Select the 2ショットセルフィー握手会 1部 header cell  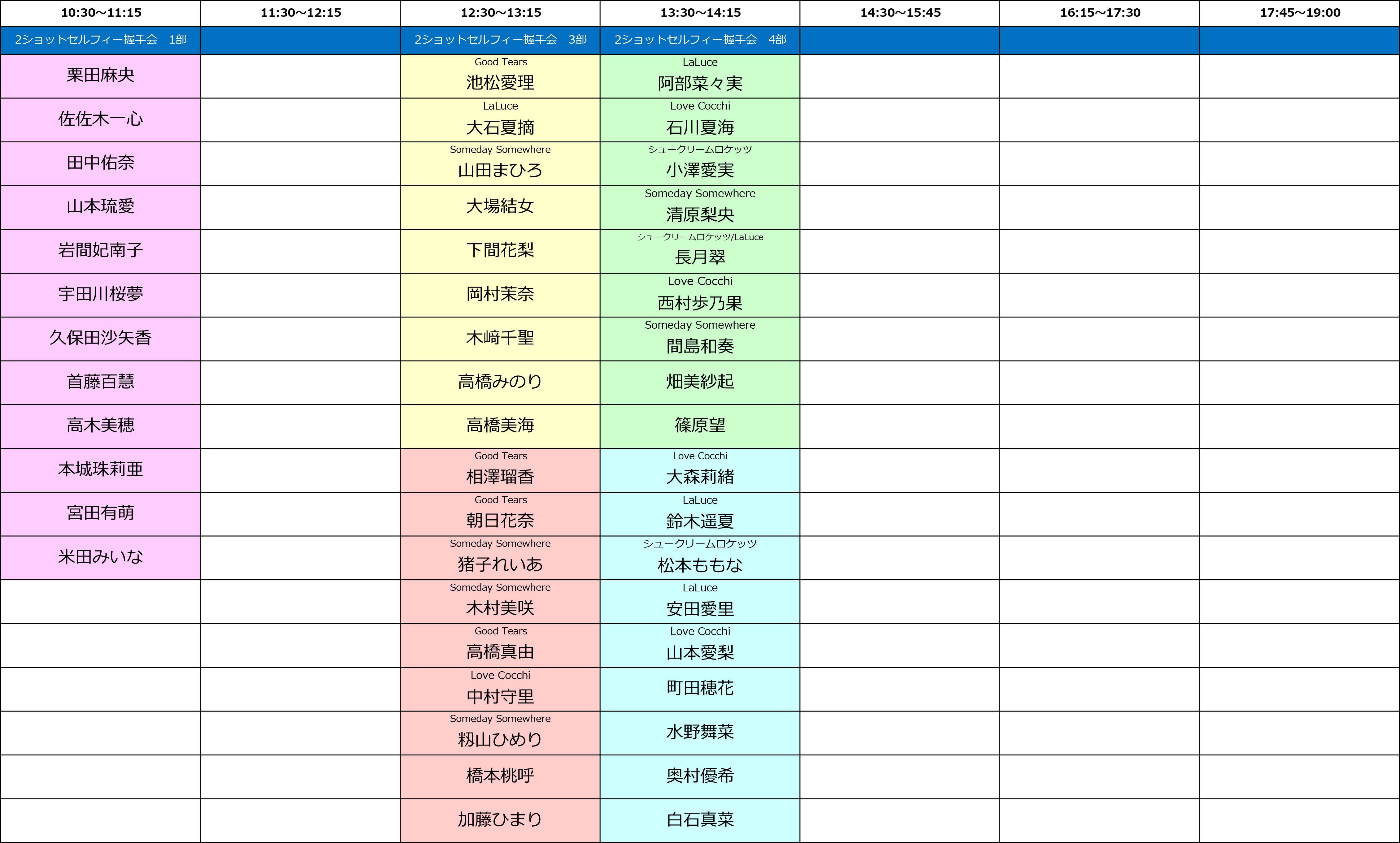click(101, 40)
